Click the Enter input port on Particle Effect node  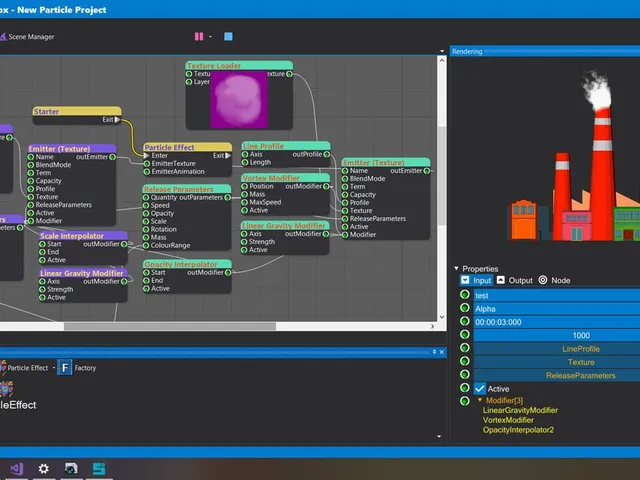point(147,156)
